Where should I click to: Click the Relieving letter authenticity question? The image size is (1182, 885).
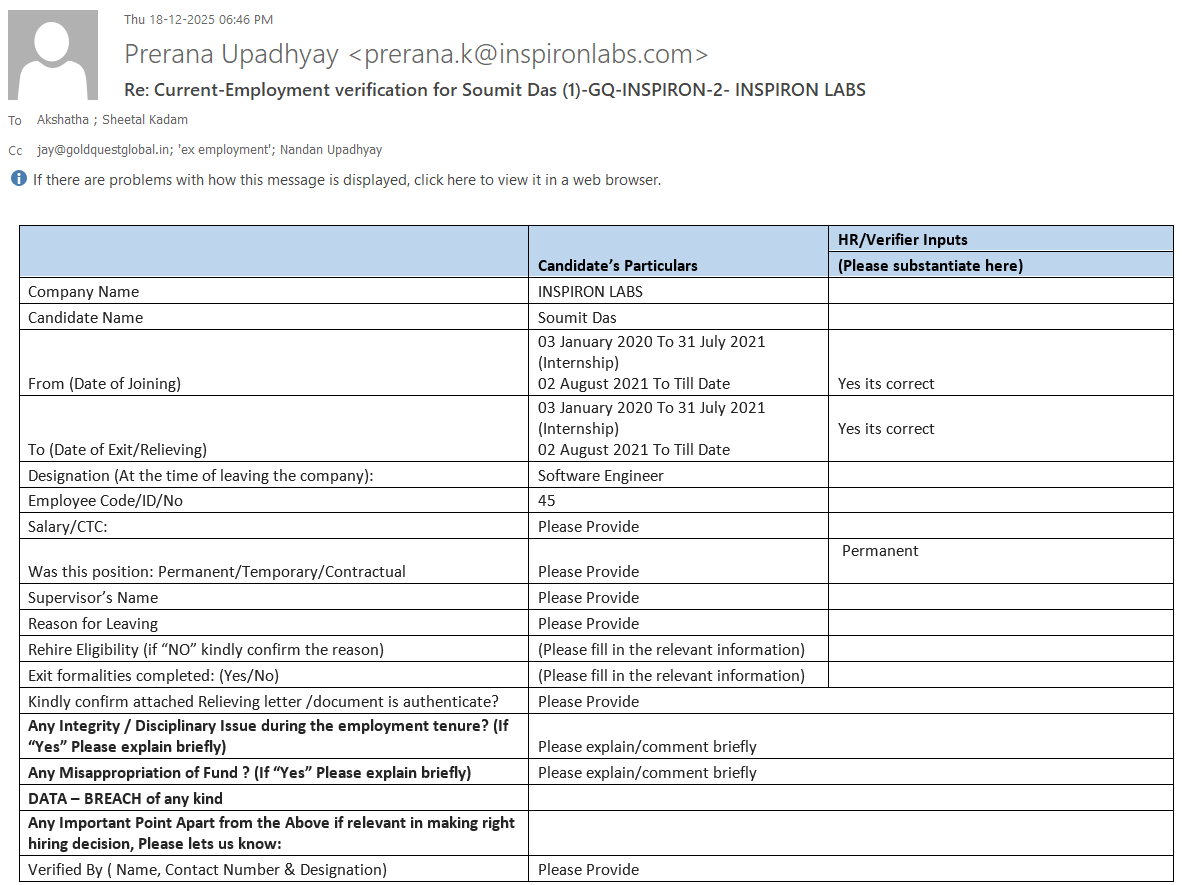(x=263, y=702)
